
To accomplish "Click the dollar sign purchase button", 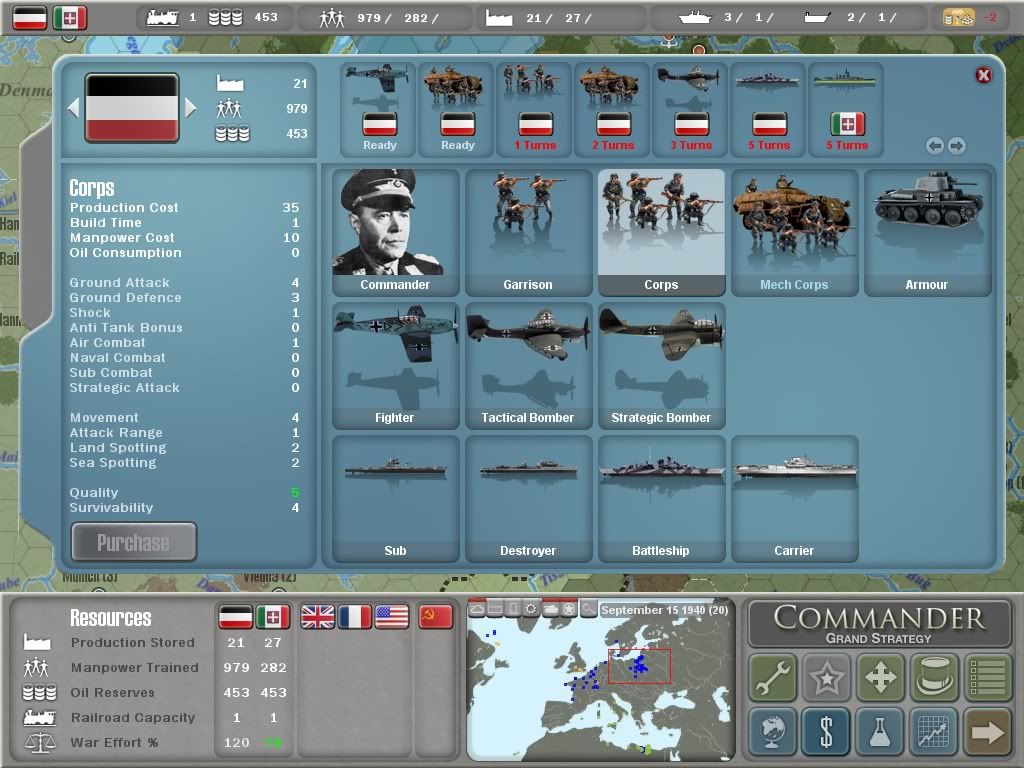I will tap(827, 731).
